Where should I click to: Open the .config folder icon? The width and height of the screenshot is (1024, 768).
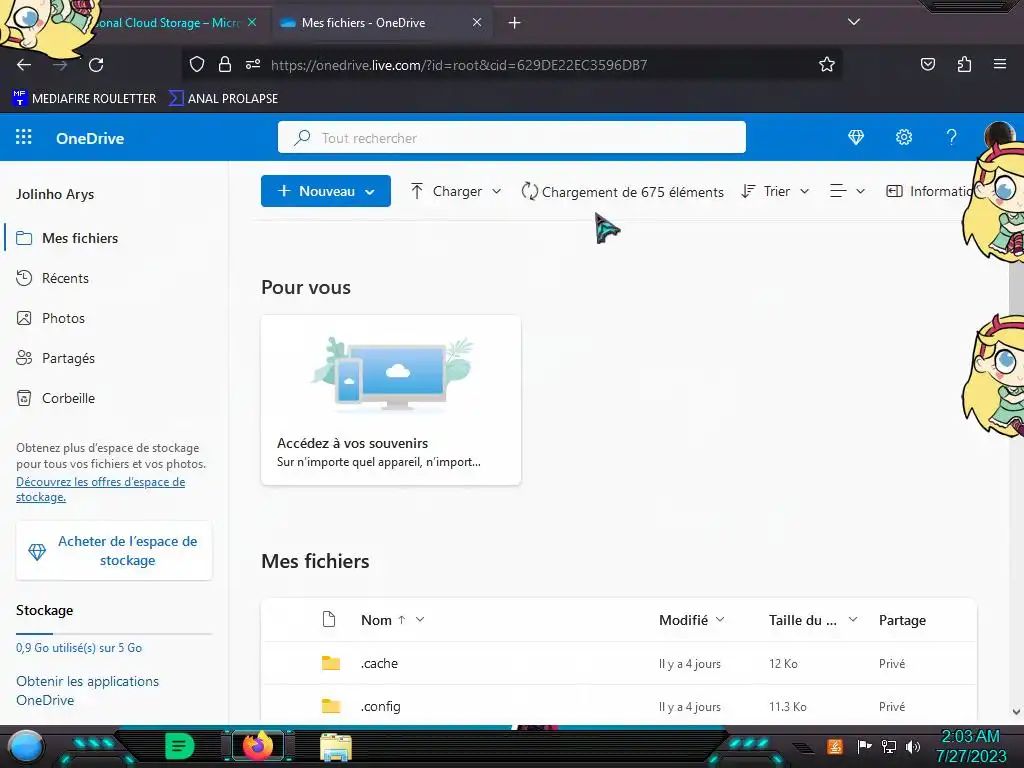[331, 706]
